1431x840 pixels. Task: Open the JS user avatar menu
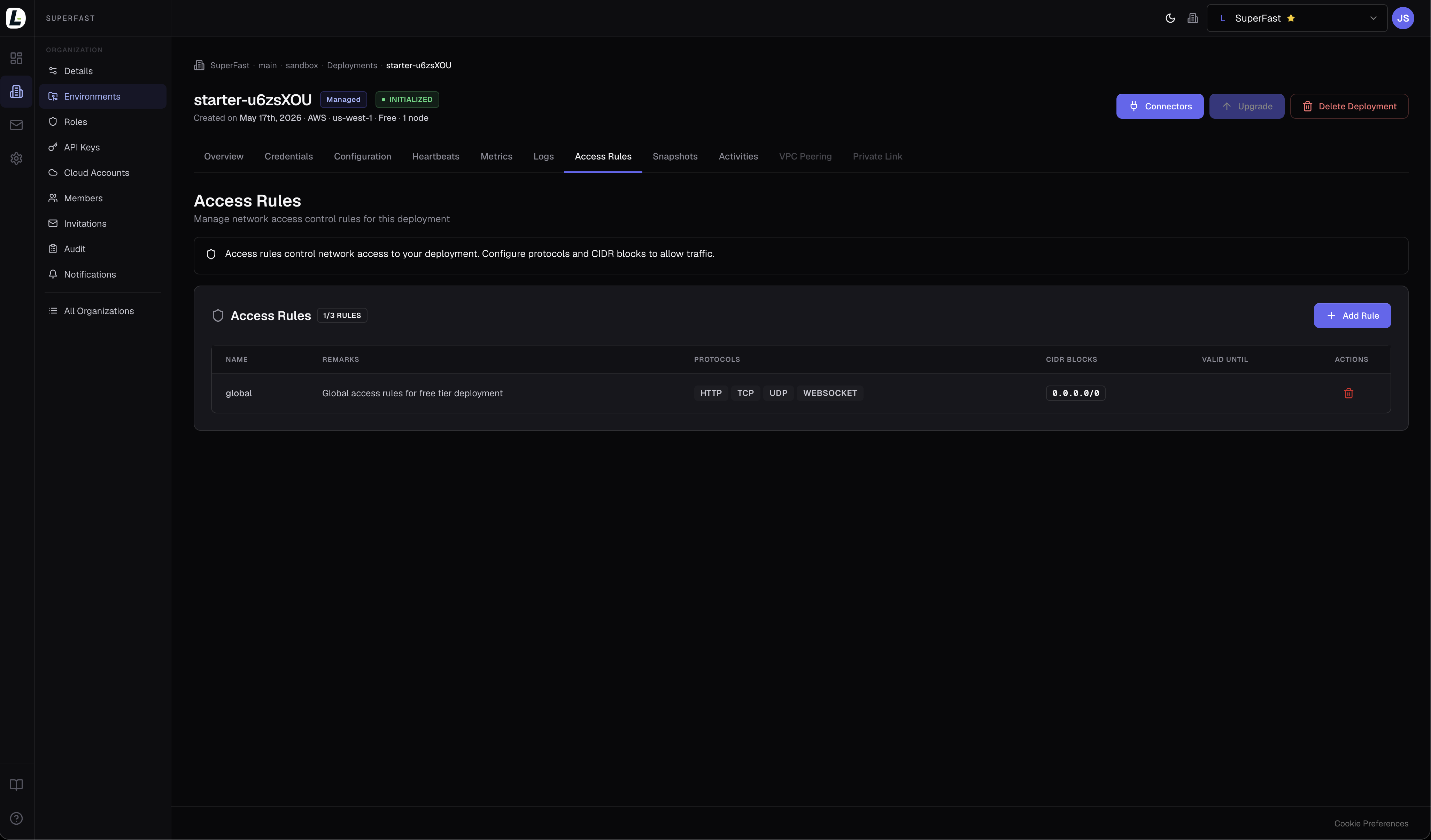pos(1403,18)
